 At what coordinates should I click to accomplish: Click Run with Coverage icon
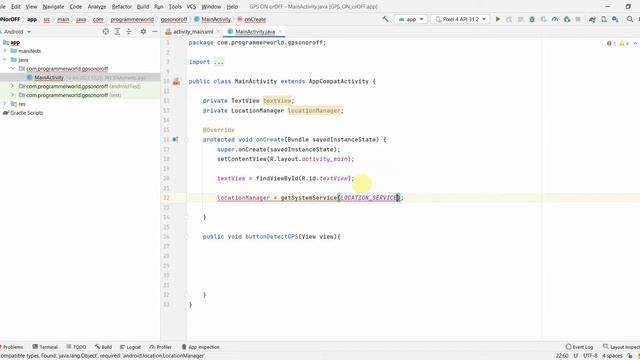coord(543,19)
